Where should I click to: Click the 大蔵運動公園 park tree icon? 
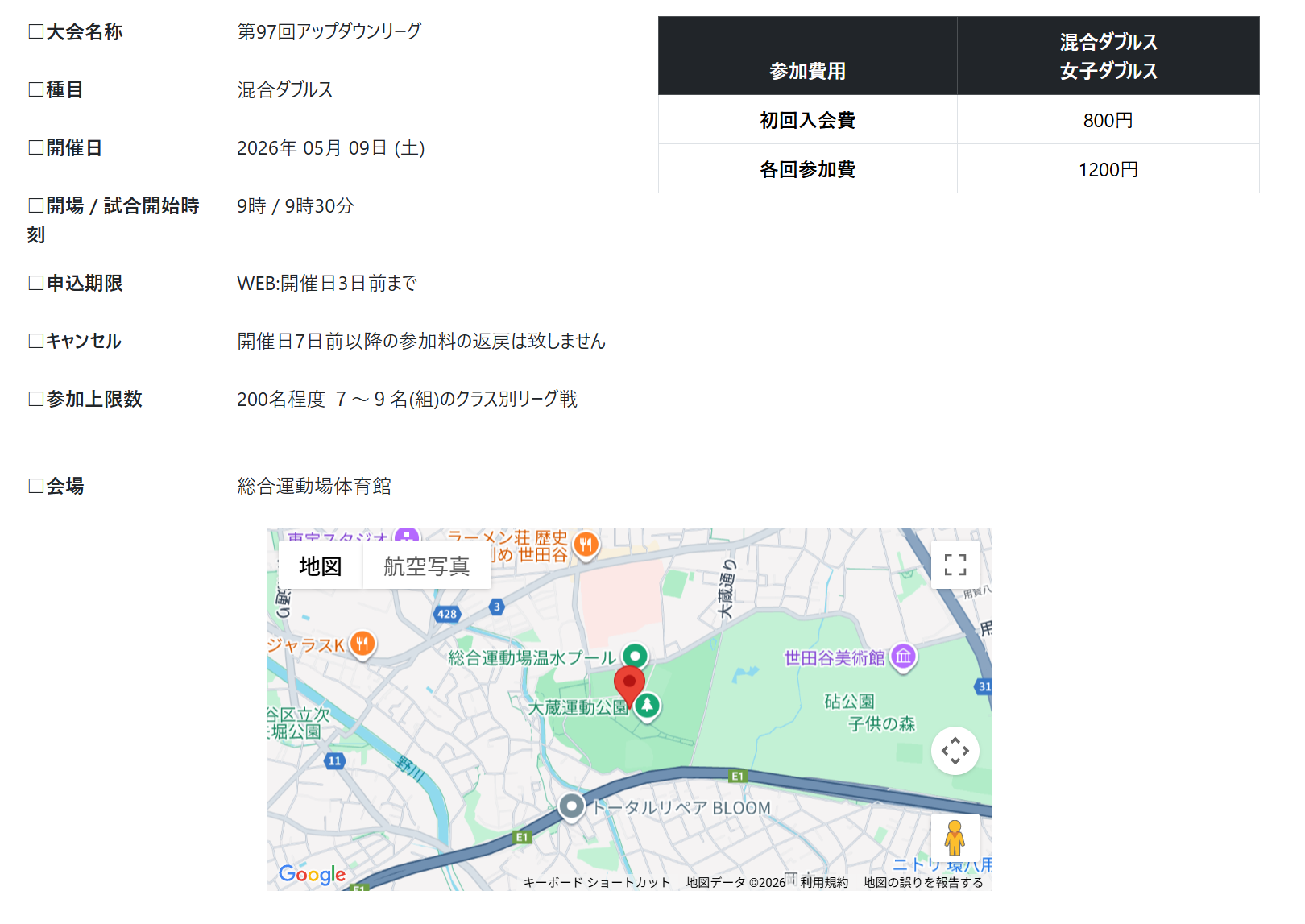click(x=647, y=706)
